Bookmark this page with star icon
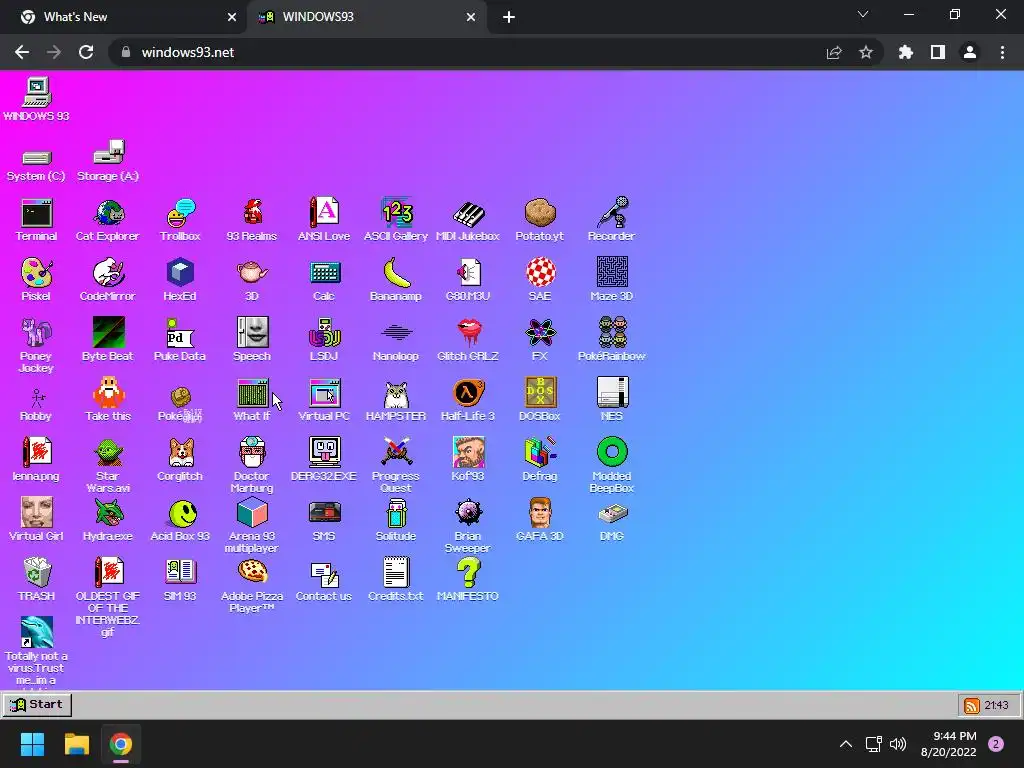Viewport: 1024px width, 768px height. (866, 52)
